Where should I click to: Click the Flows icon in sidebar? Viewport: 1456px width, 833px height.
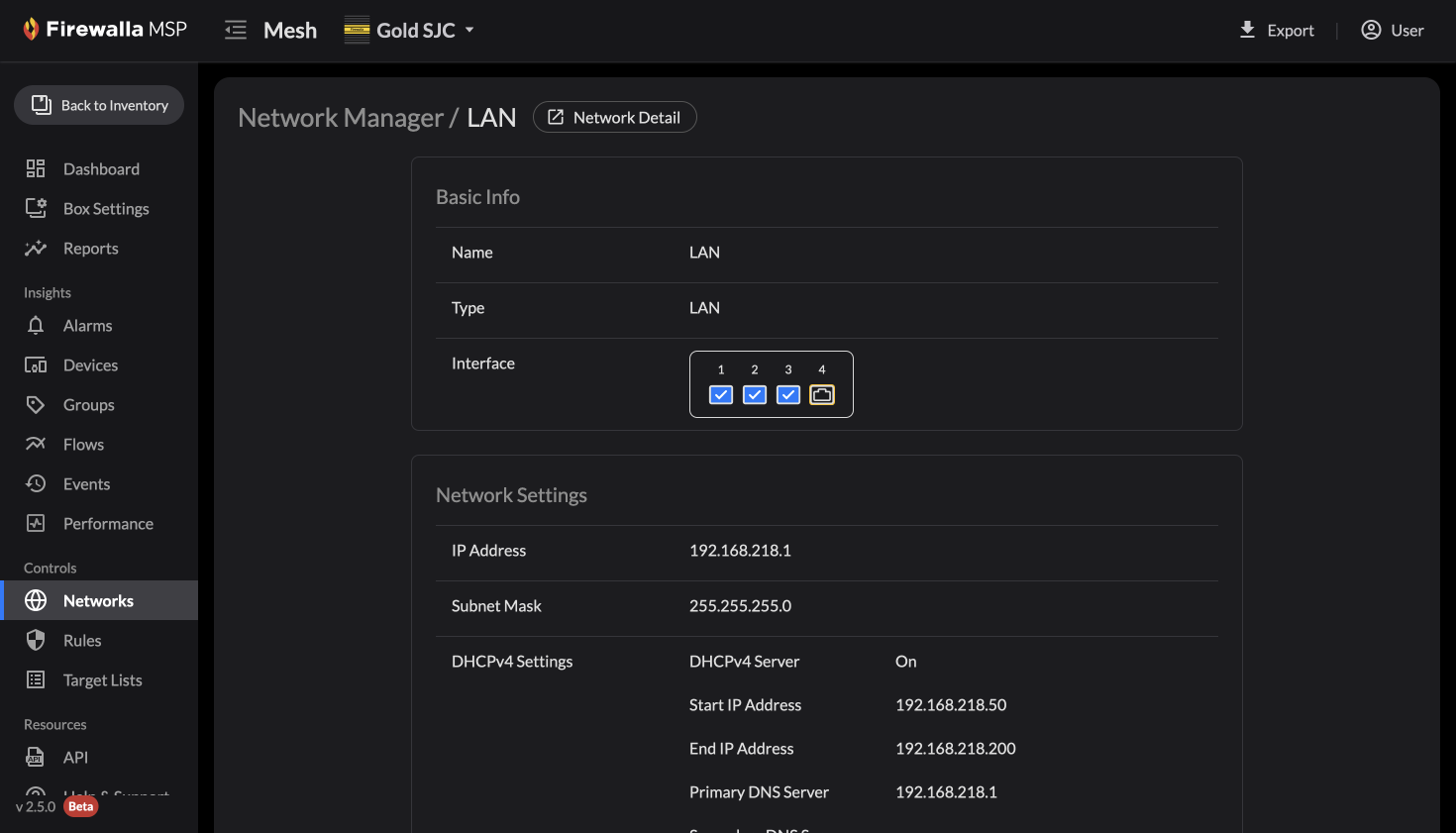(36, 444)
